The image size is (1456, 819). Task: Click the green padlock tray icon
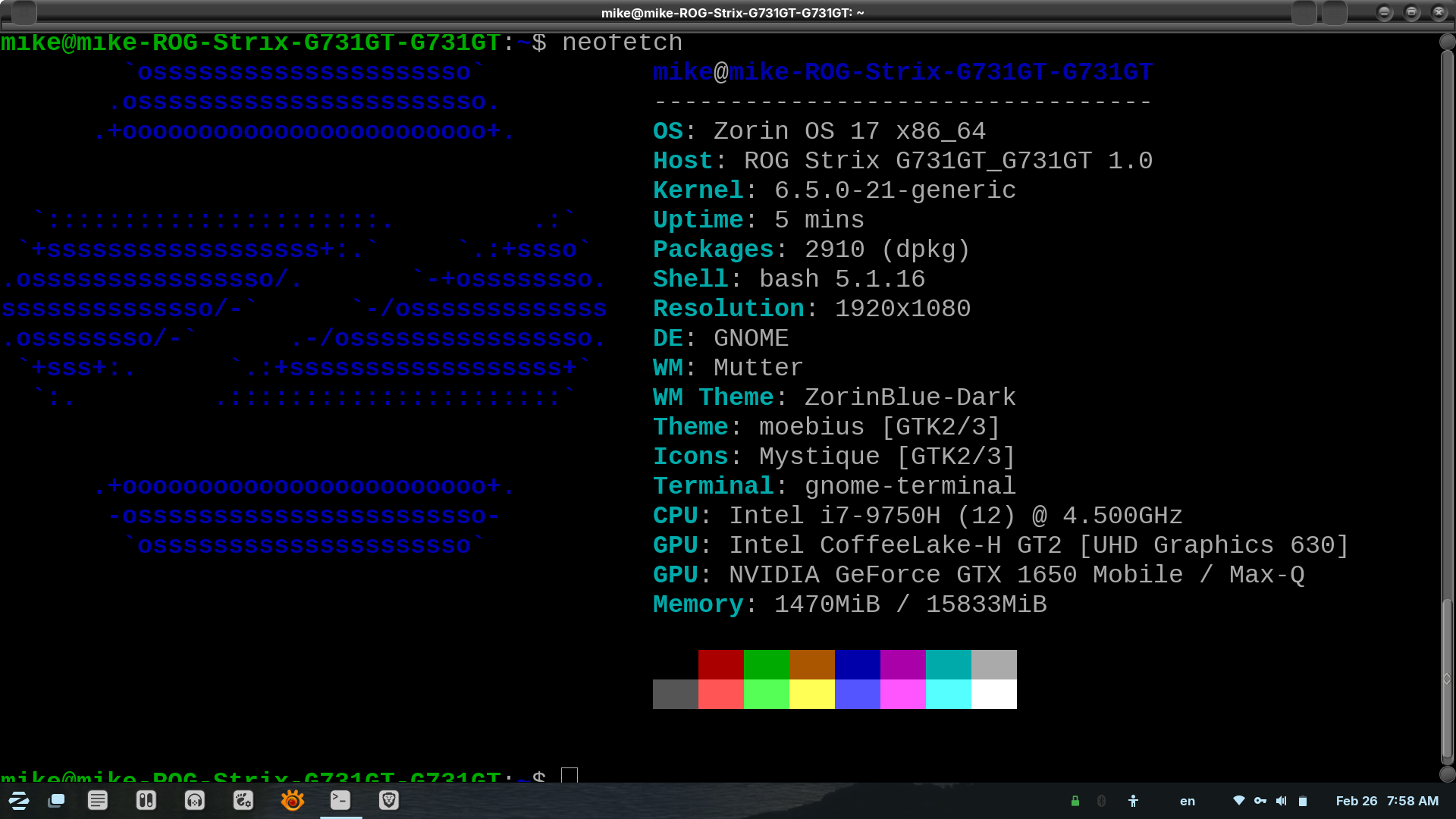tap(1075, 801)
